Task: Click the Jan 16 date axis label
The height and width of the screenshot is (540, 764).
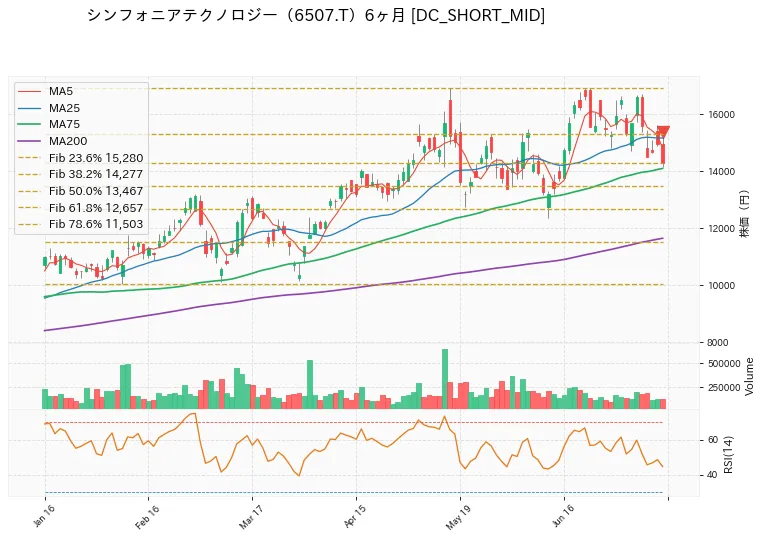Action: [44, 516]
